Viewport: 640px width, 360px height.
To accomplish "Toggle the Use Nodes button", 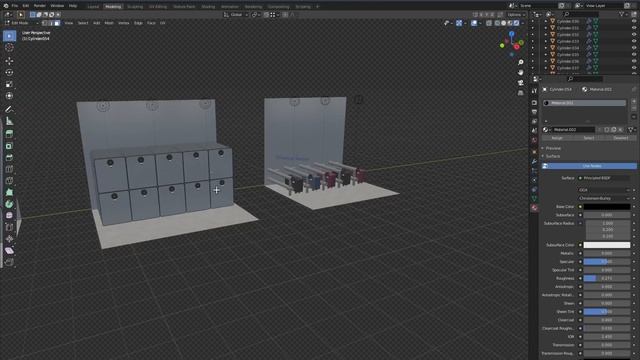I will pos(589,166).
